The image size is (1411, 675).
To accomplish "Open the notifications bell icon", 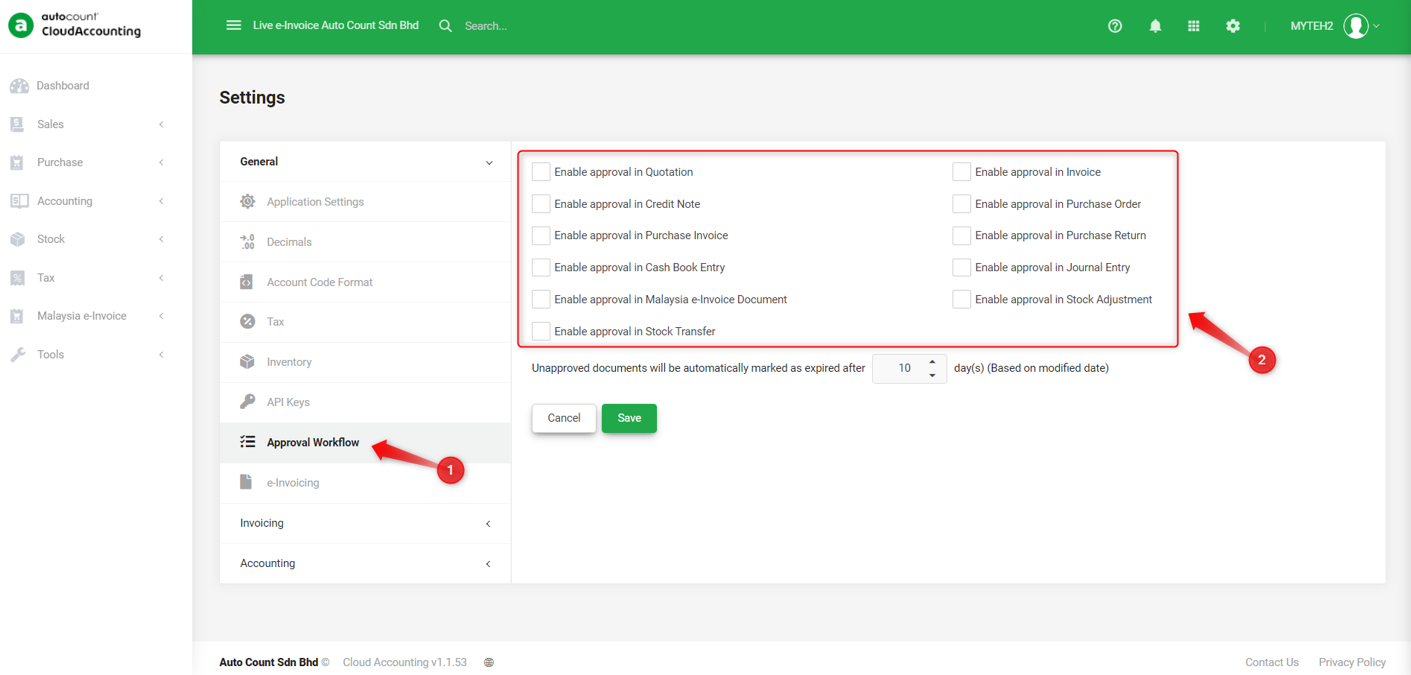I will pyautogui.click(x=1155, y=26).
